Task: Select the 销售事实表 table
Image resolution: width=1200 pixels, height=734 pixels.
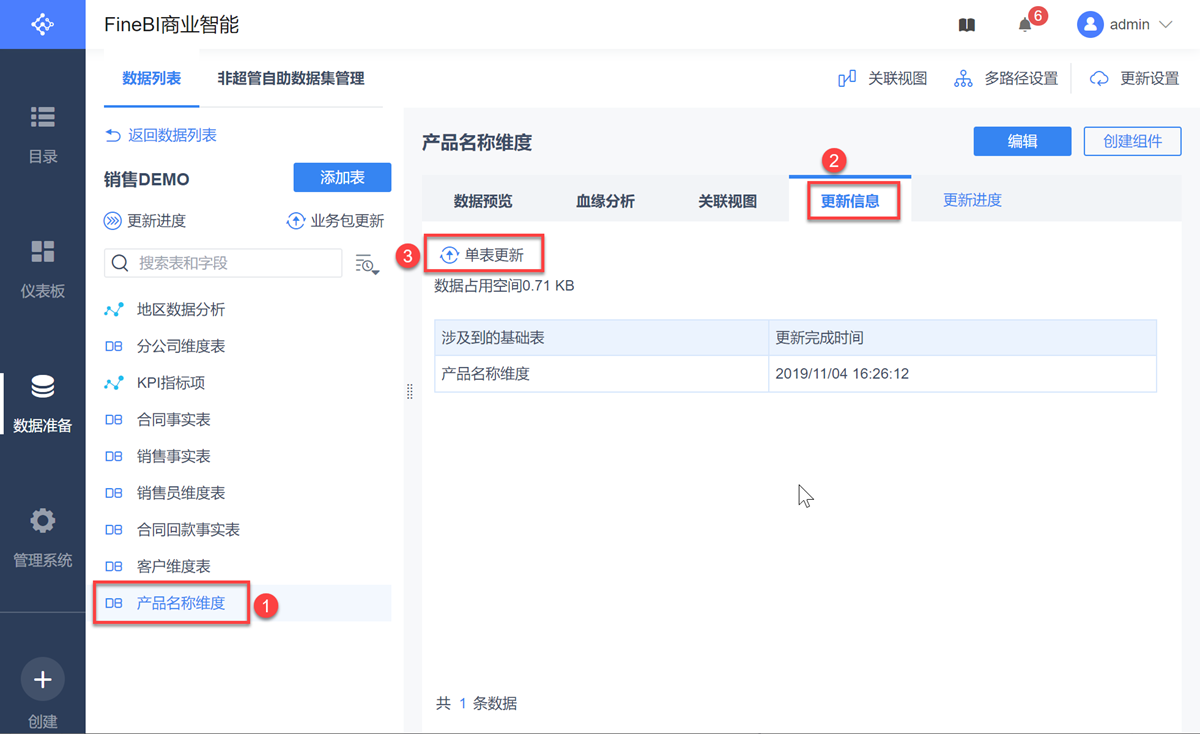Action: pyautogui.click(x=173, y=456)
